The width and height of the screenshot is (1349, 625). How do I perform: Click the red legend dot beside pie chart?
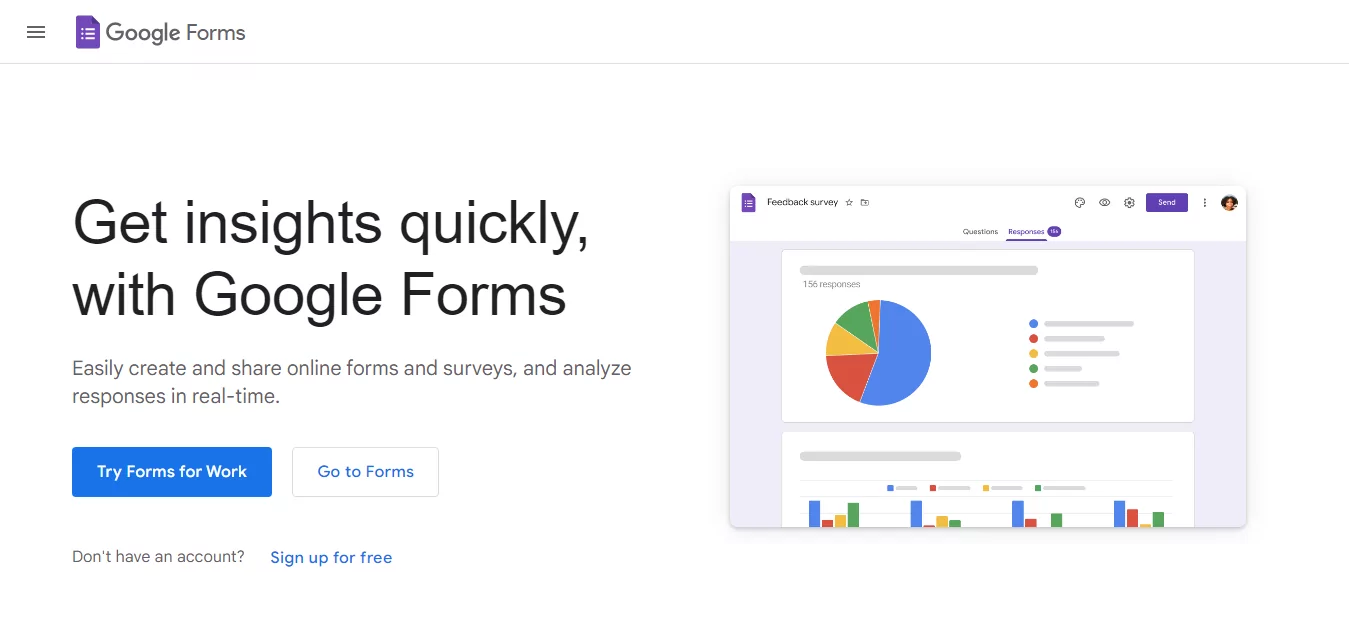tap(1033, 339)
